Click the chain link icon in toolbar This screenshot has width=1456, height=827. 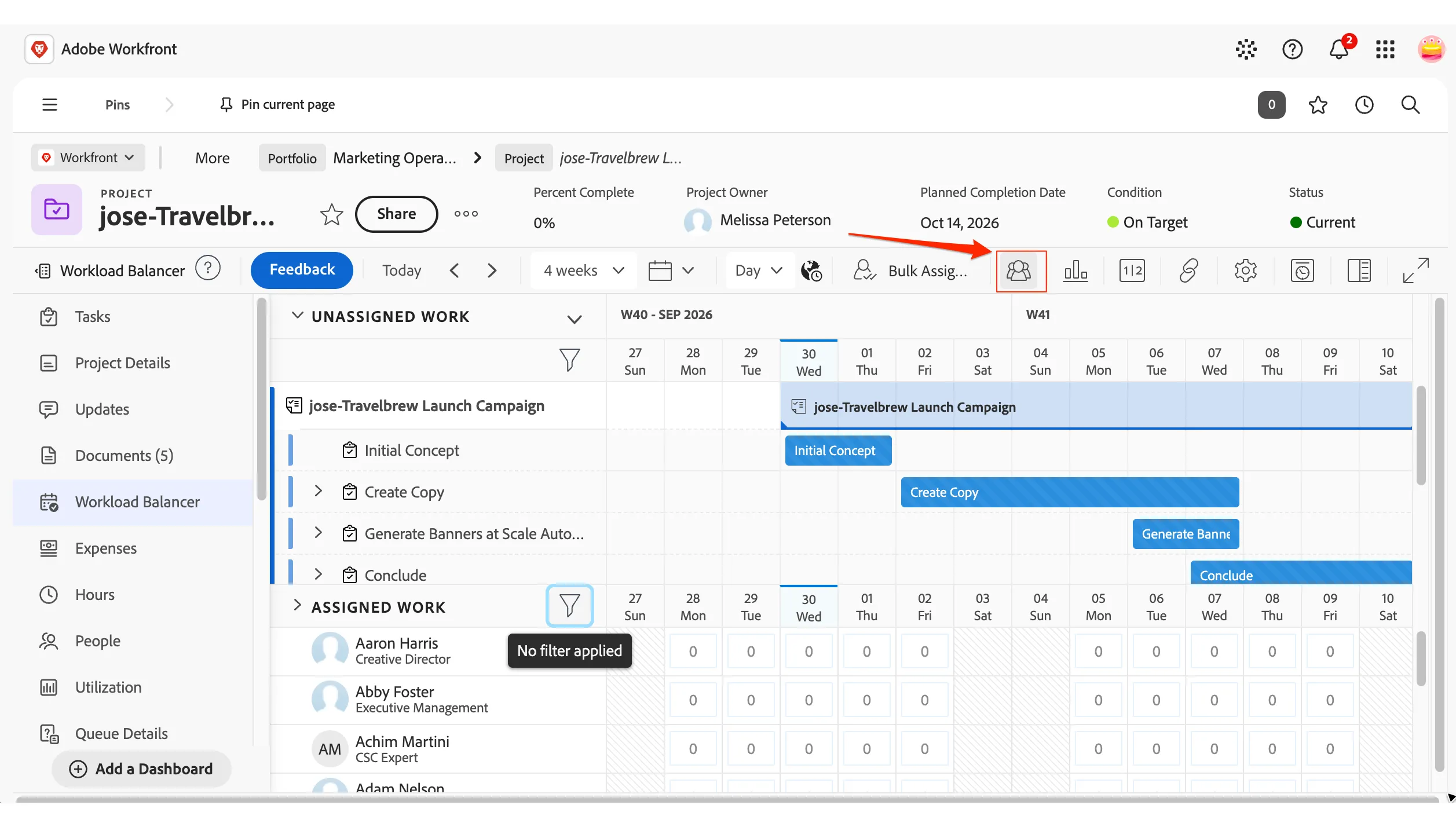click(x=1188, y=270)
